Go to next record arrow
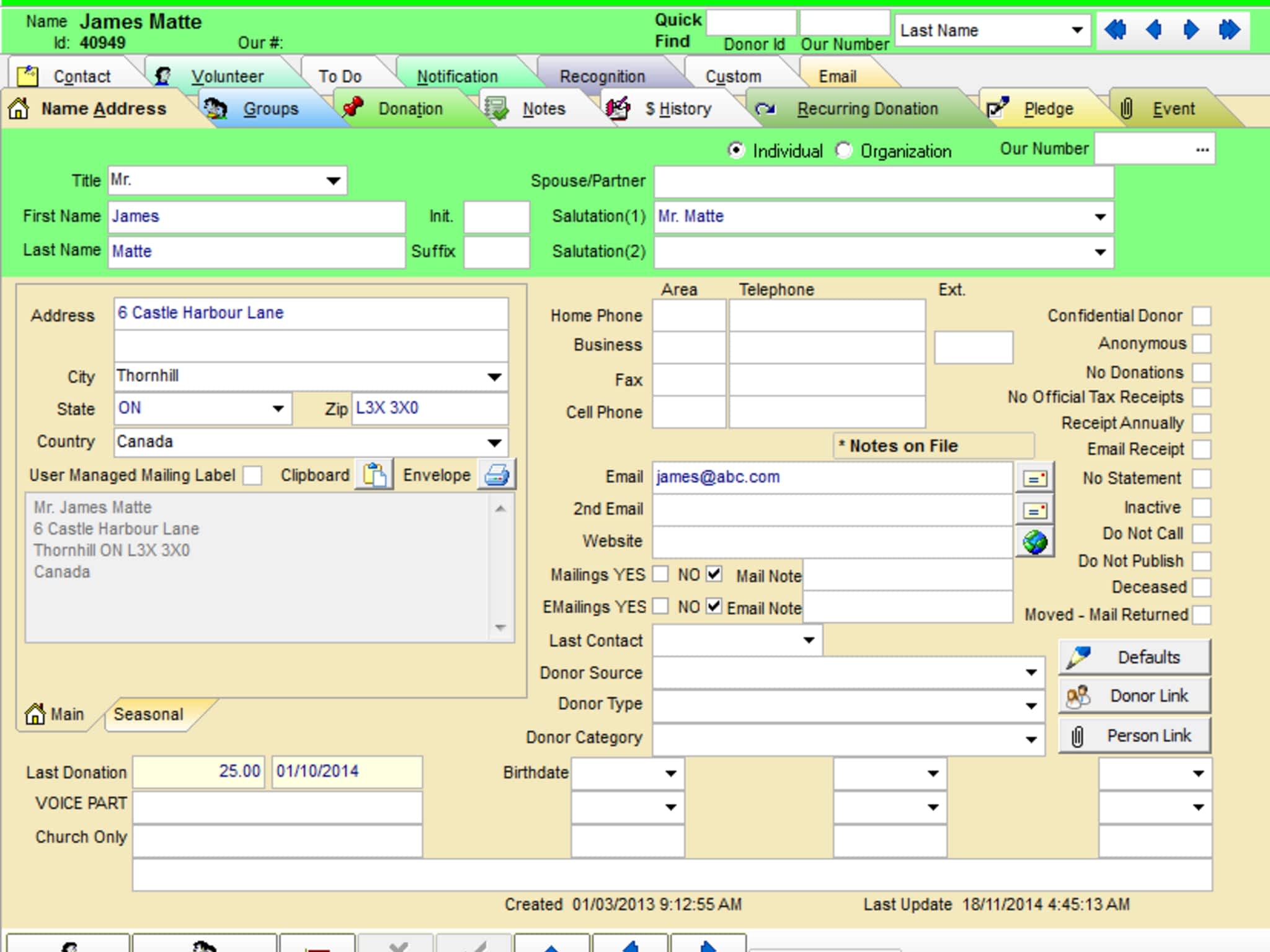The image size is (1270, 952). pos(1191,29)
